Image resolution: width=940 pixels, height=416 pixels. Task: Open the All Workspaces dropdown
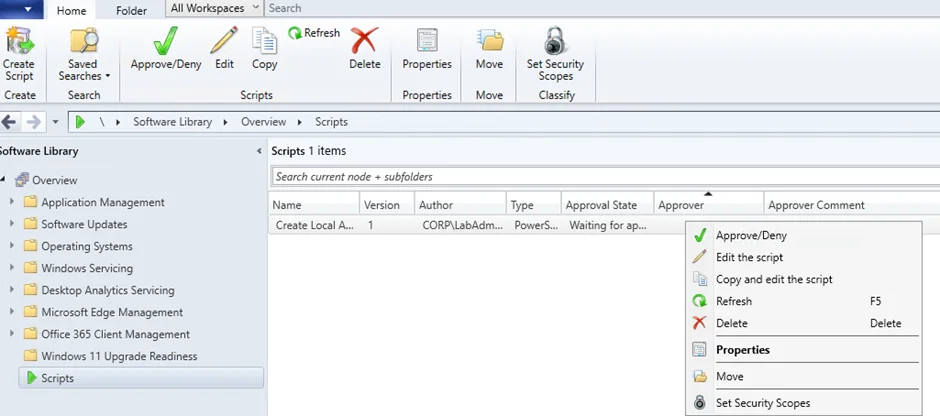point(214,8)
